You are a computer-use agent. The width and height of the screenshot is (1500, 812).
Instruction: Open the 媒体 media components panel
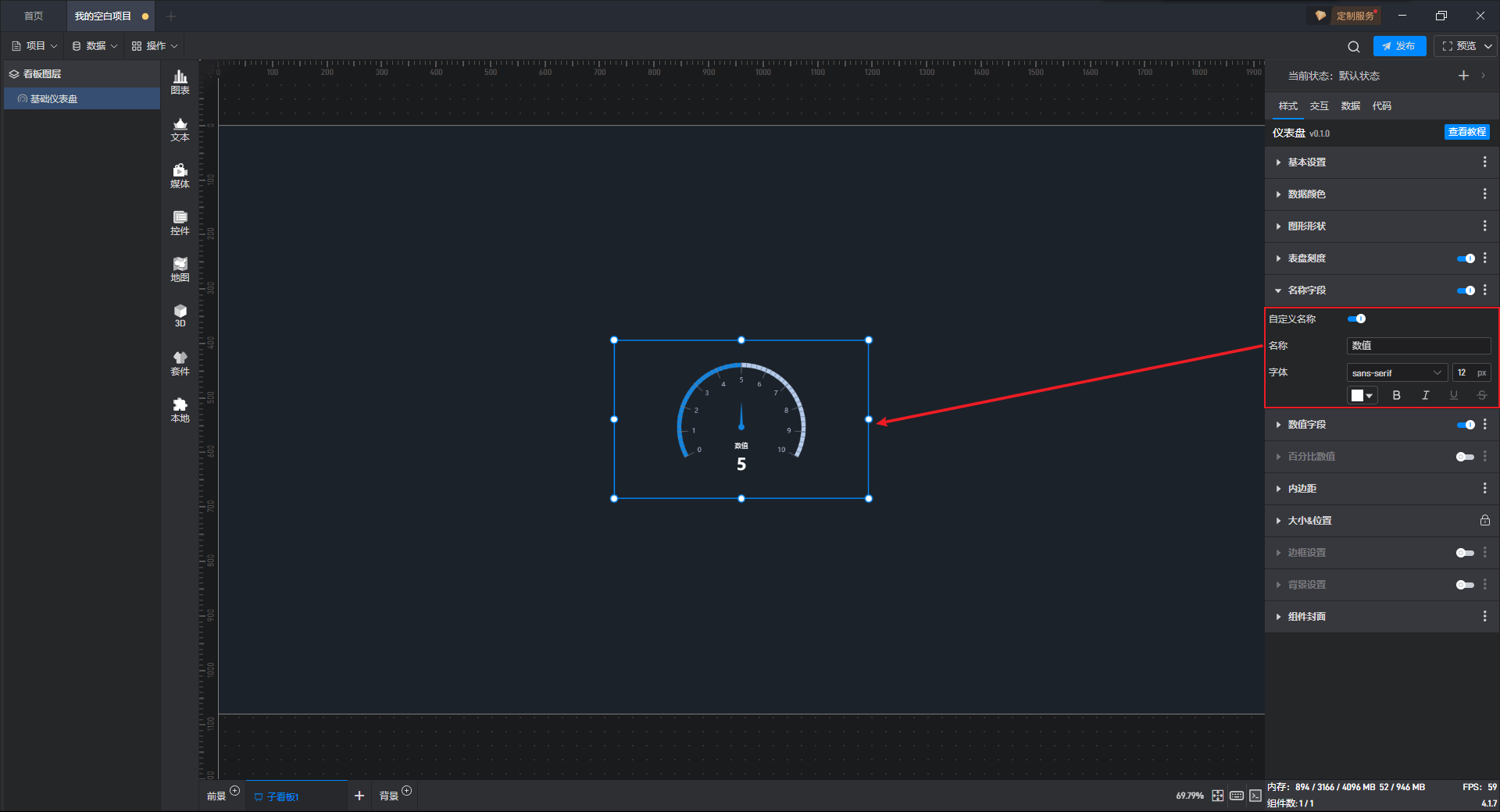click(x=180, y=176)
